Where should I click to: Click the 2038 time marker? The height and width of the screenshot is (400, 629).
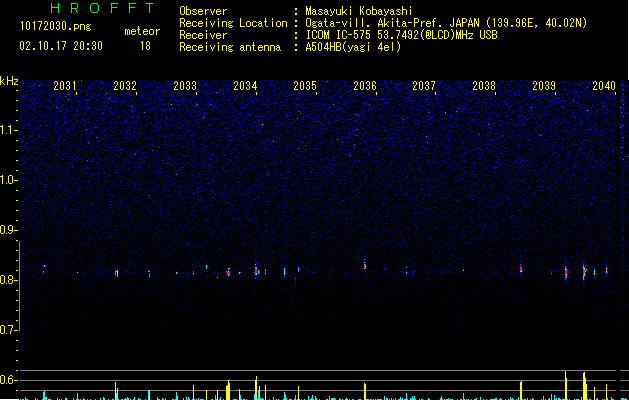click(x=484, y=86)
